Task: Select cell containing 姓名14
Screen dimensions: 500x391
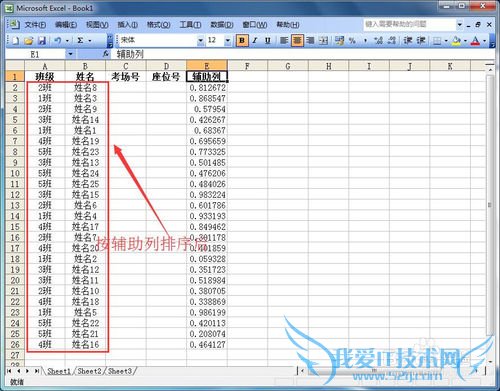Action: 85,120
